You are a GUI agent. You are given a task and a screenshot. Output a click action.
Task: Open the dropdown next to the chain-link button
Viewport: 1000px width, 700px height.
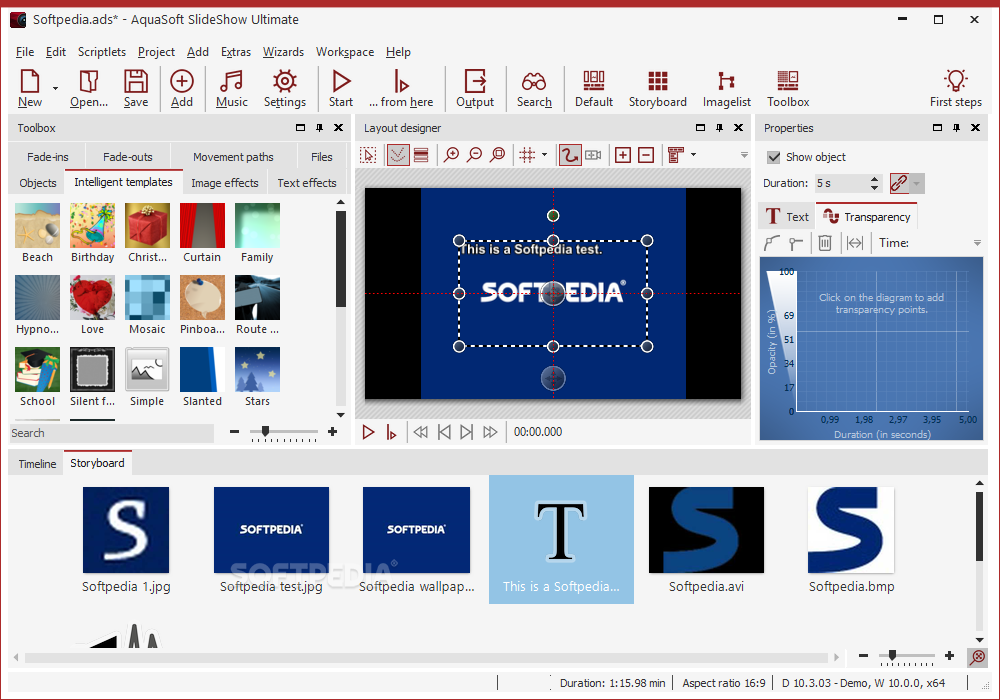[x=916, y=184]
